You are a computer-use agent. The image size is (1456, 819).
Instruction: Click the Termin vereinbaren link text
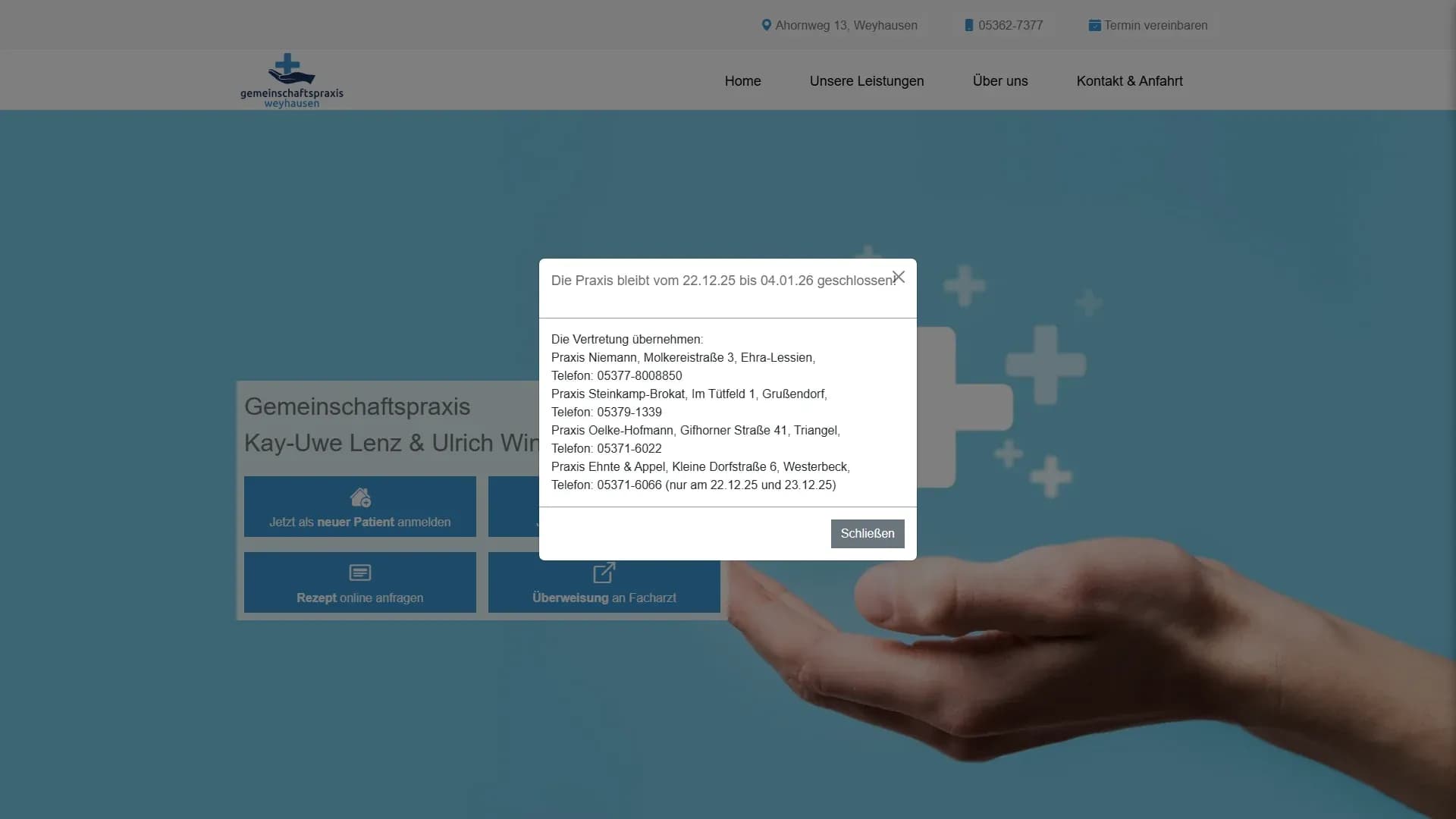click(1156, 25)
